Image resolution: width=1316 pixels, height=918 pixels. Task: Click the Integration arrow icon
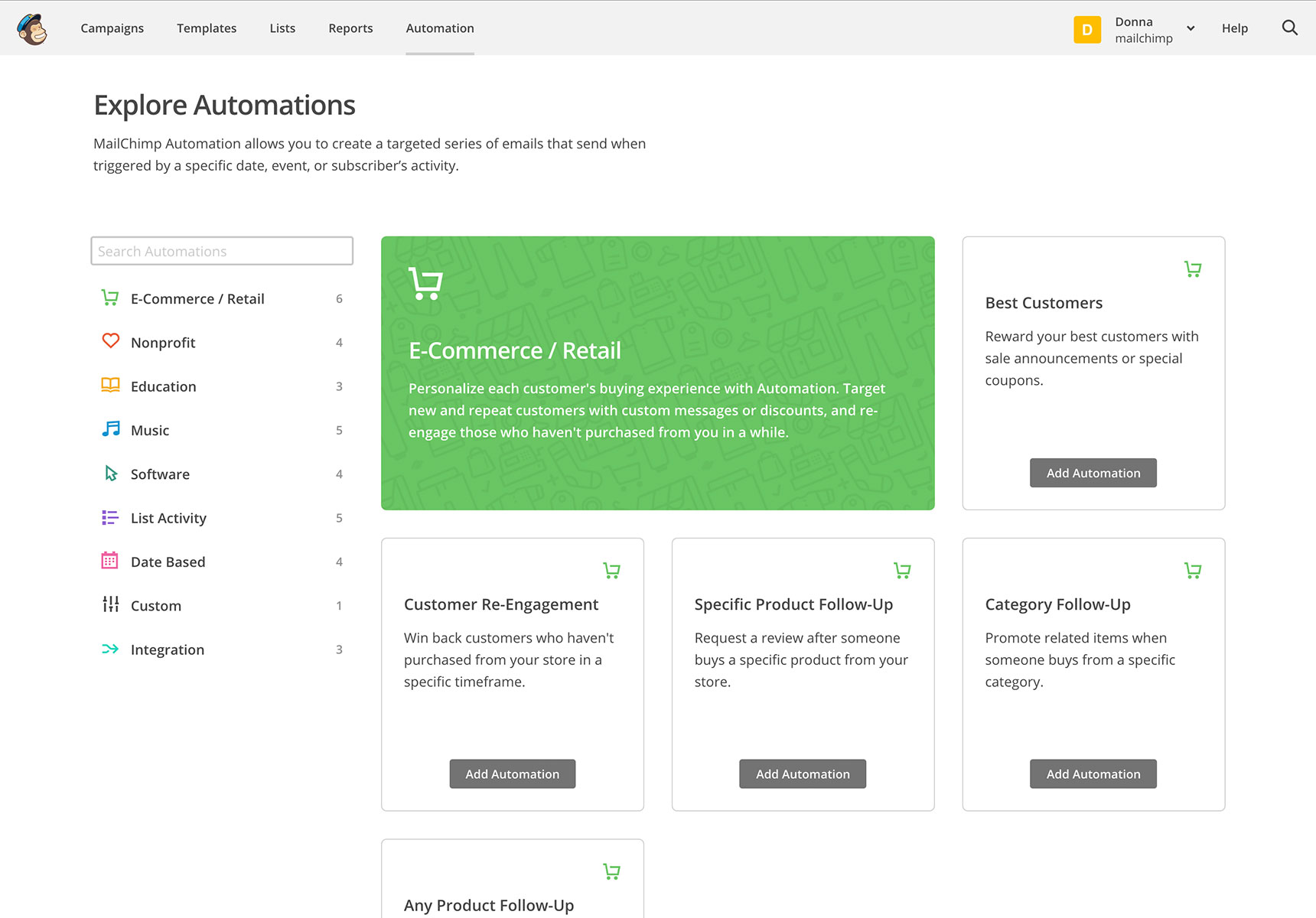(x=110, y=649)
